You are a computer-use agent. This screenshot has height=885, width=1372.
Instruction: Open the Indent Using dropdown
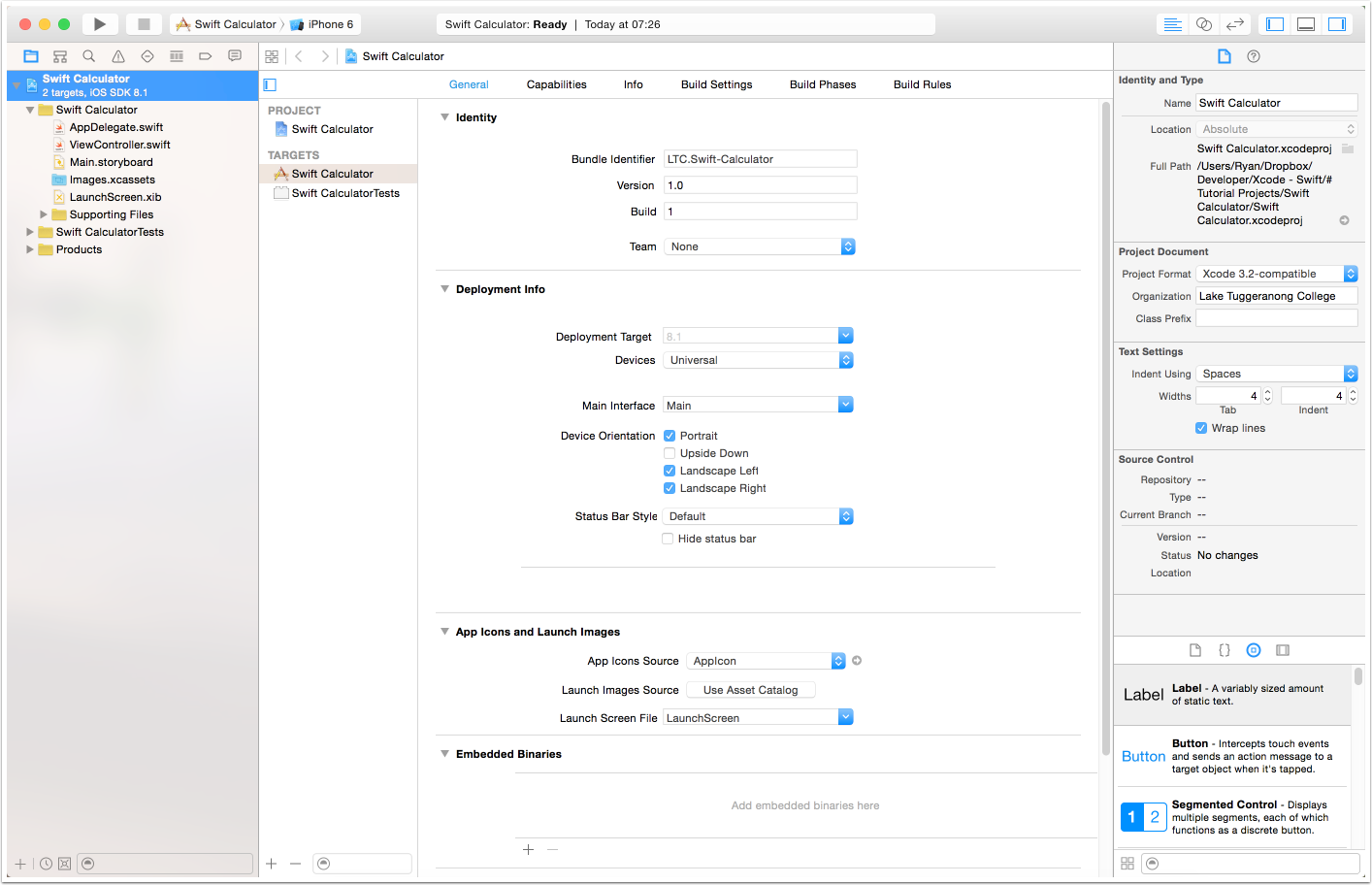[x=1277, y=374]
